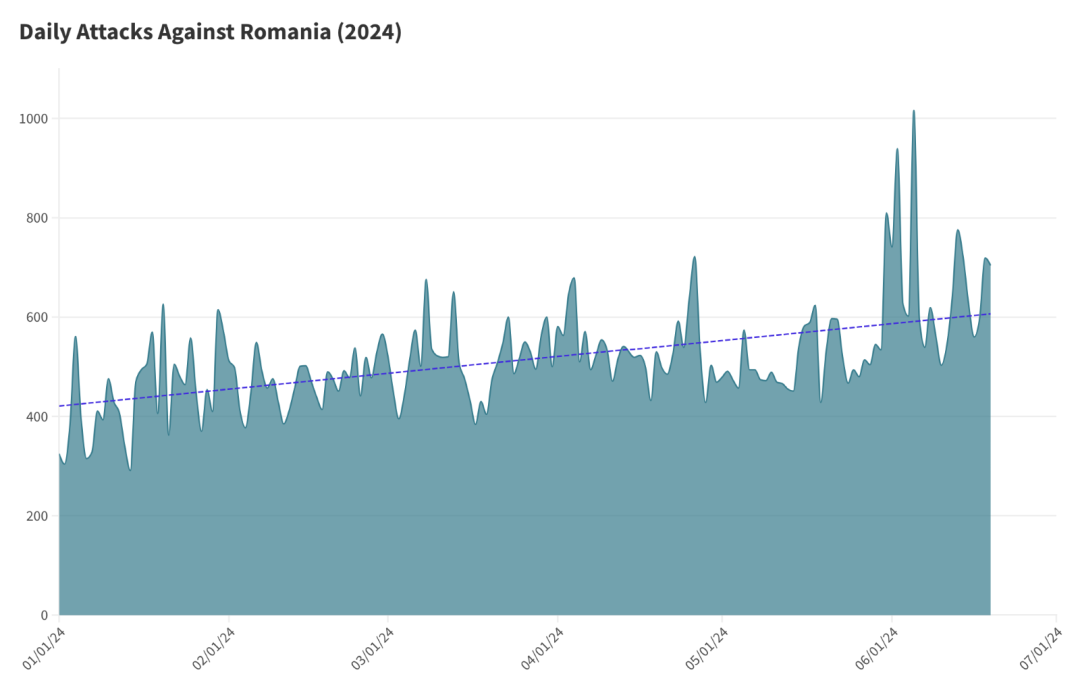Click the 200 label on the y-axis

click(x=38, y=516)
